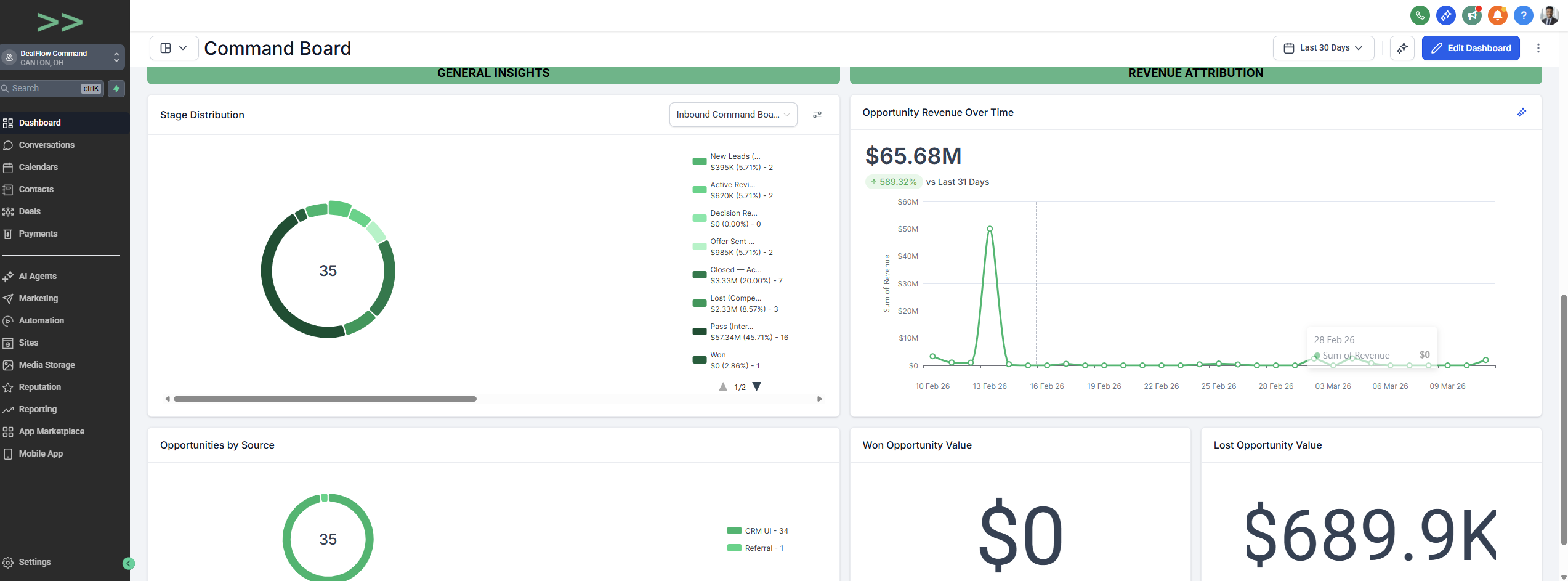Open Media Storage from the sidebar

tap(46, 365)
